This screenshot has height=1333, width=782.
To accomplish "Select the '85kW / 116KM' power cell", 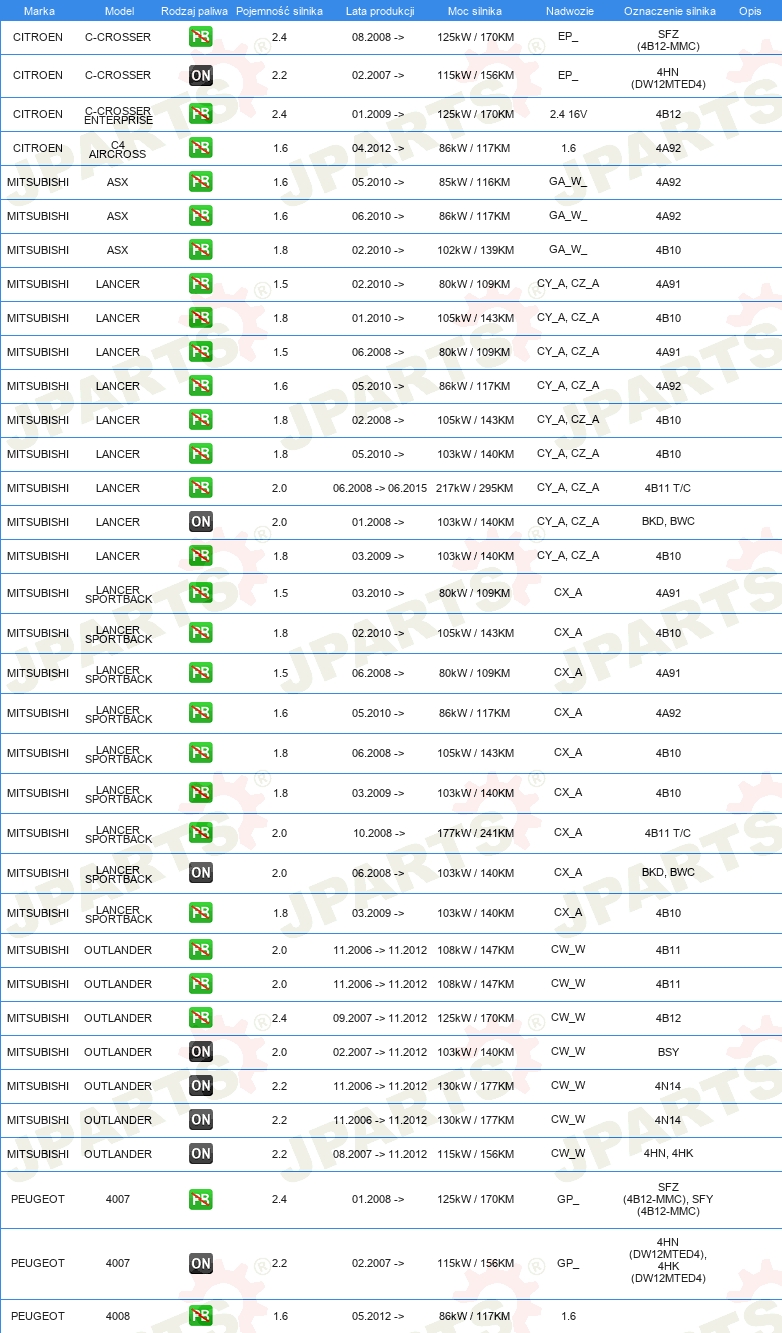I will (475, 182).
